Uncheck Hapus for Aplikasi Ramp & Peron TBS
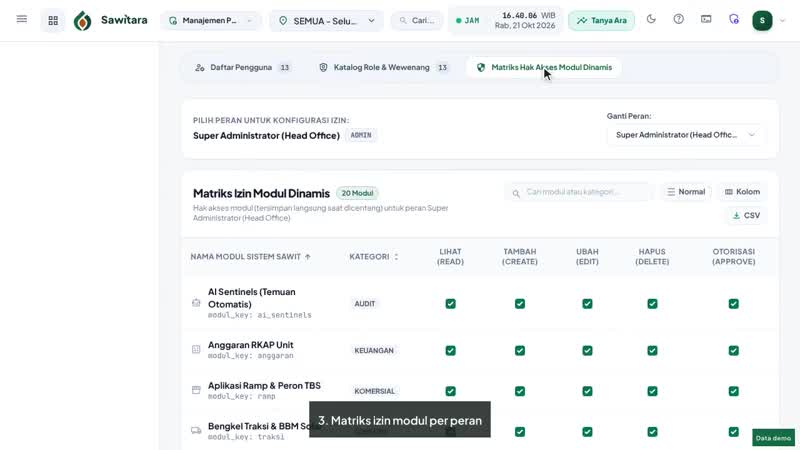This screenshot has height=450, width=800. coord(652,391)
